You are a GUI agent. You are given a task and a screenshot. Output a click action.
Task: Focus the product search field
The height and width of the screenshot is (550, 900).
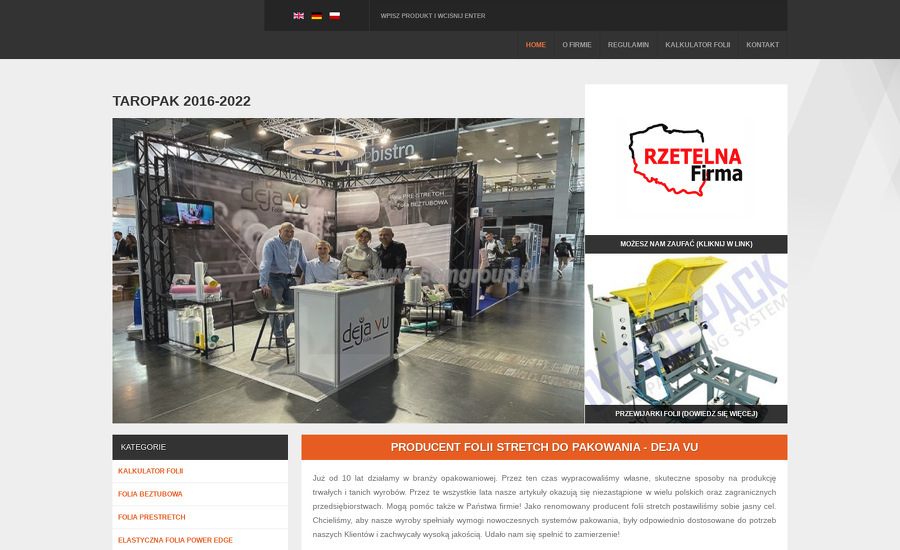(578, 16)
